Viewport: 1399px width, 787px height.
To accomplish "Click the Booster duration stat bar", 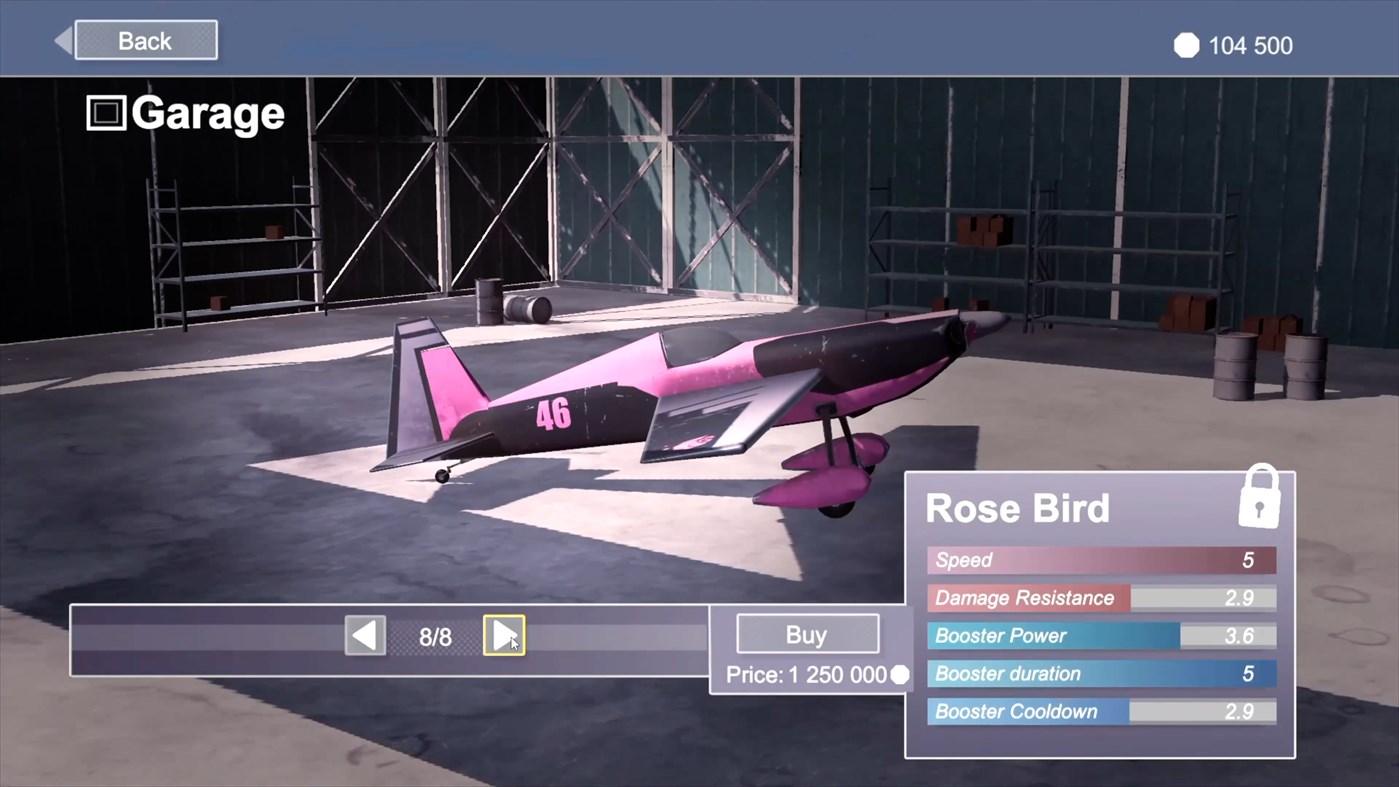I will 1100,674.
